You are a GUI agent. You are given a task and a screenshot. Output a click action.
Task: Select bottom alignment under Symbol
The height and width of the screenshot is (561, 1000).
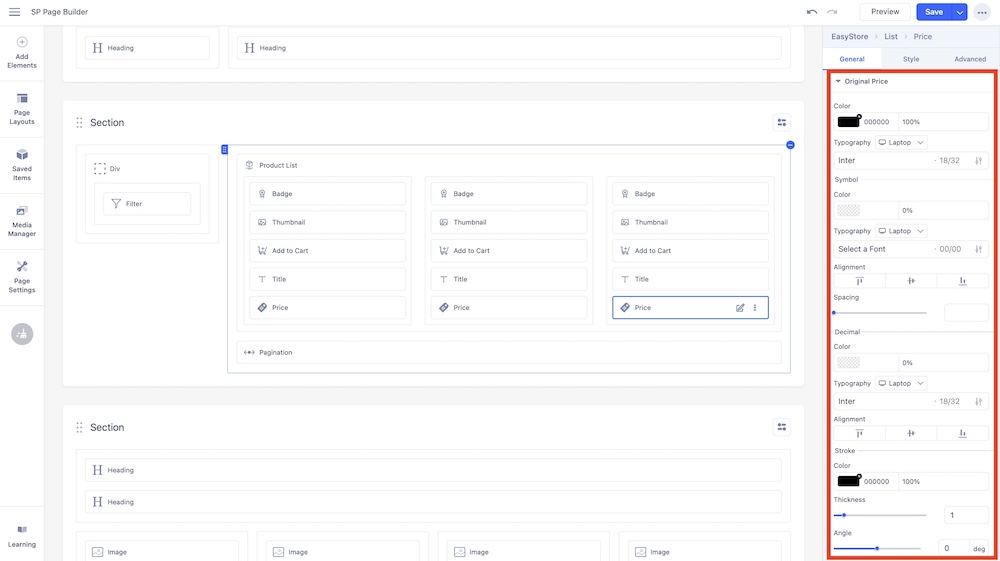pyautogui.click(x=962, y=281)
